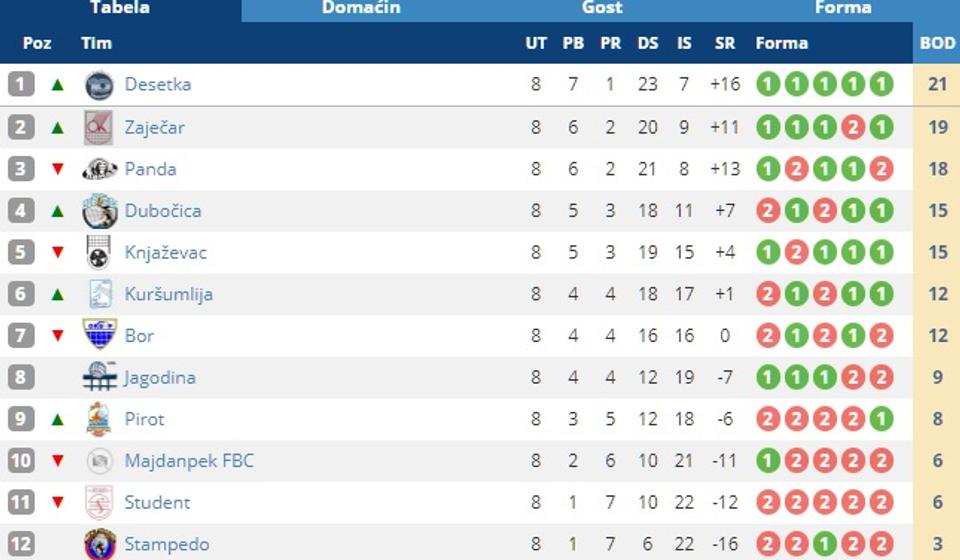This screenshot has height=560, width=960.
Task: Open the Forma tab
Action: [843, 8]
